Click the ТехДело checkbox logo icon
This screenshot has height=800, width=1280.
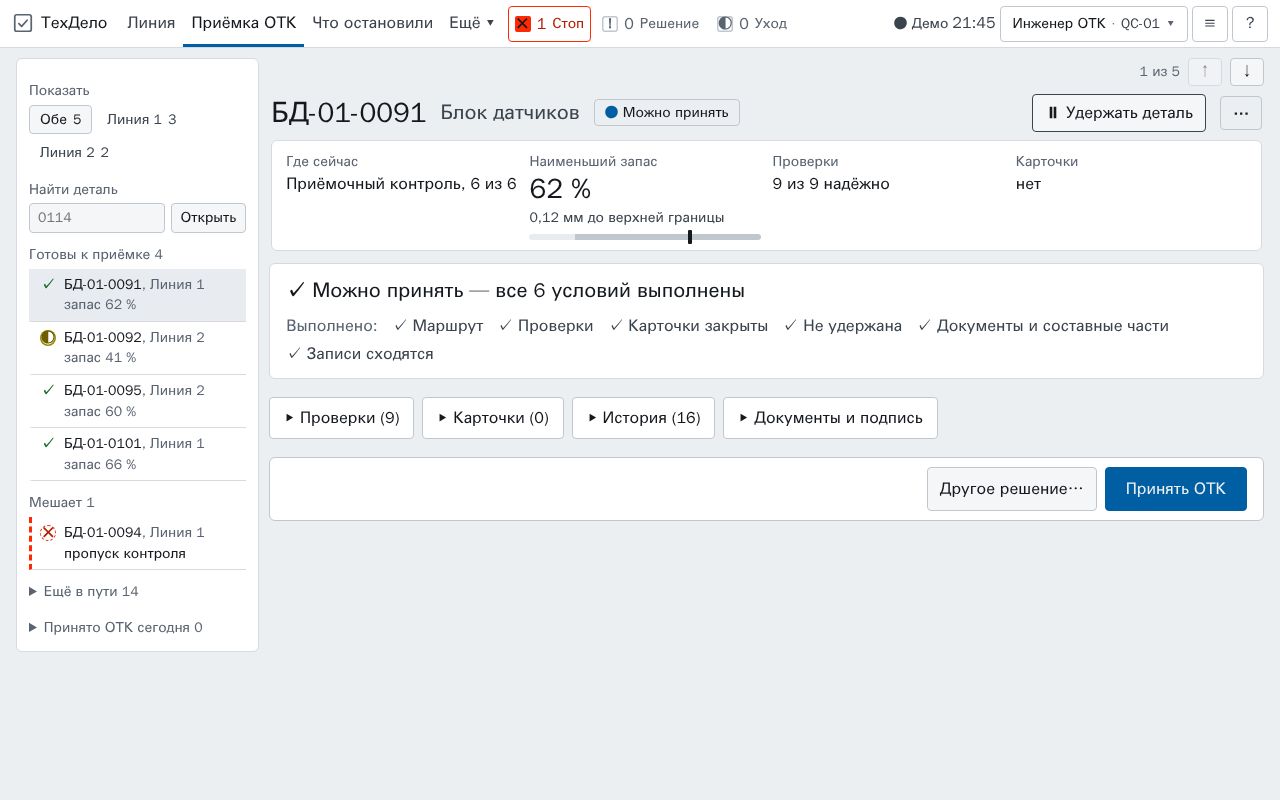pyautogui.click(x=23, y=23)
